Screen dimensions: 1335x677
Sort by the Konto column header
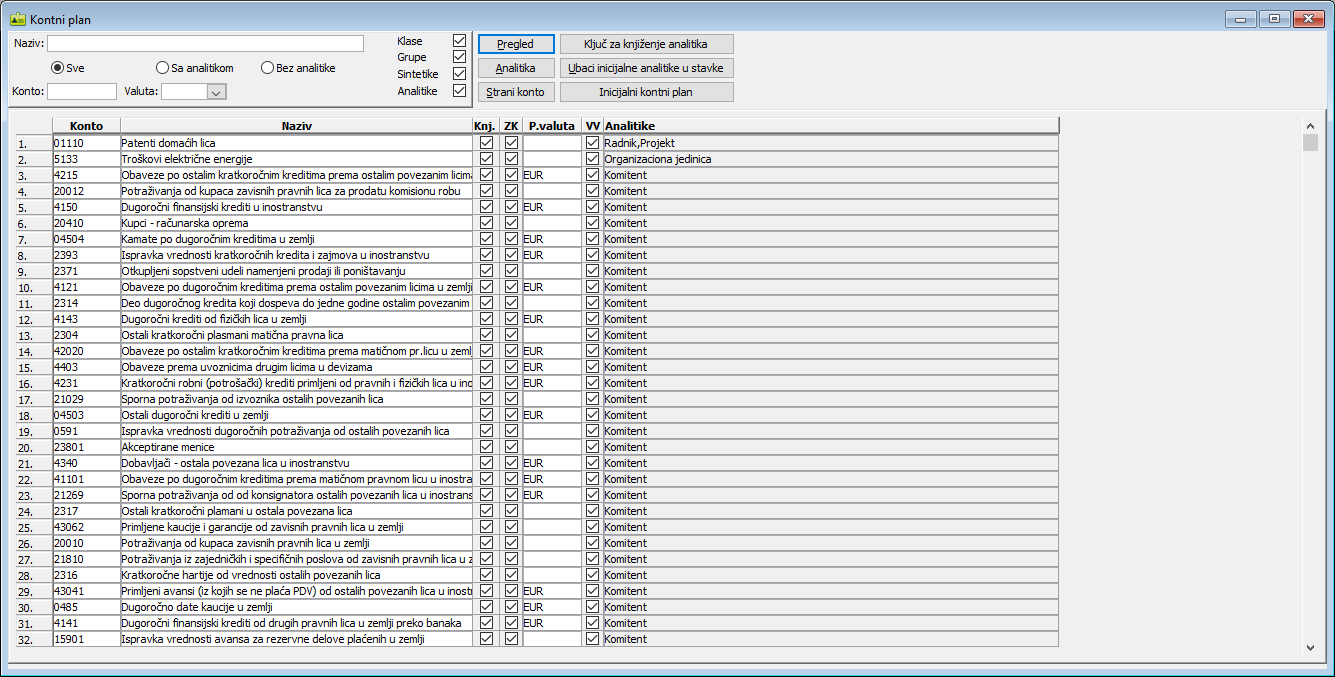[x=86, y=126]
